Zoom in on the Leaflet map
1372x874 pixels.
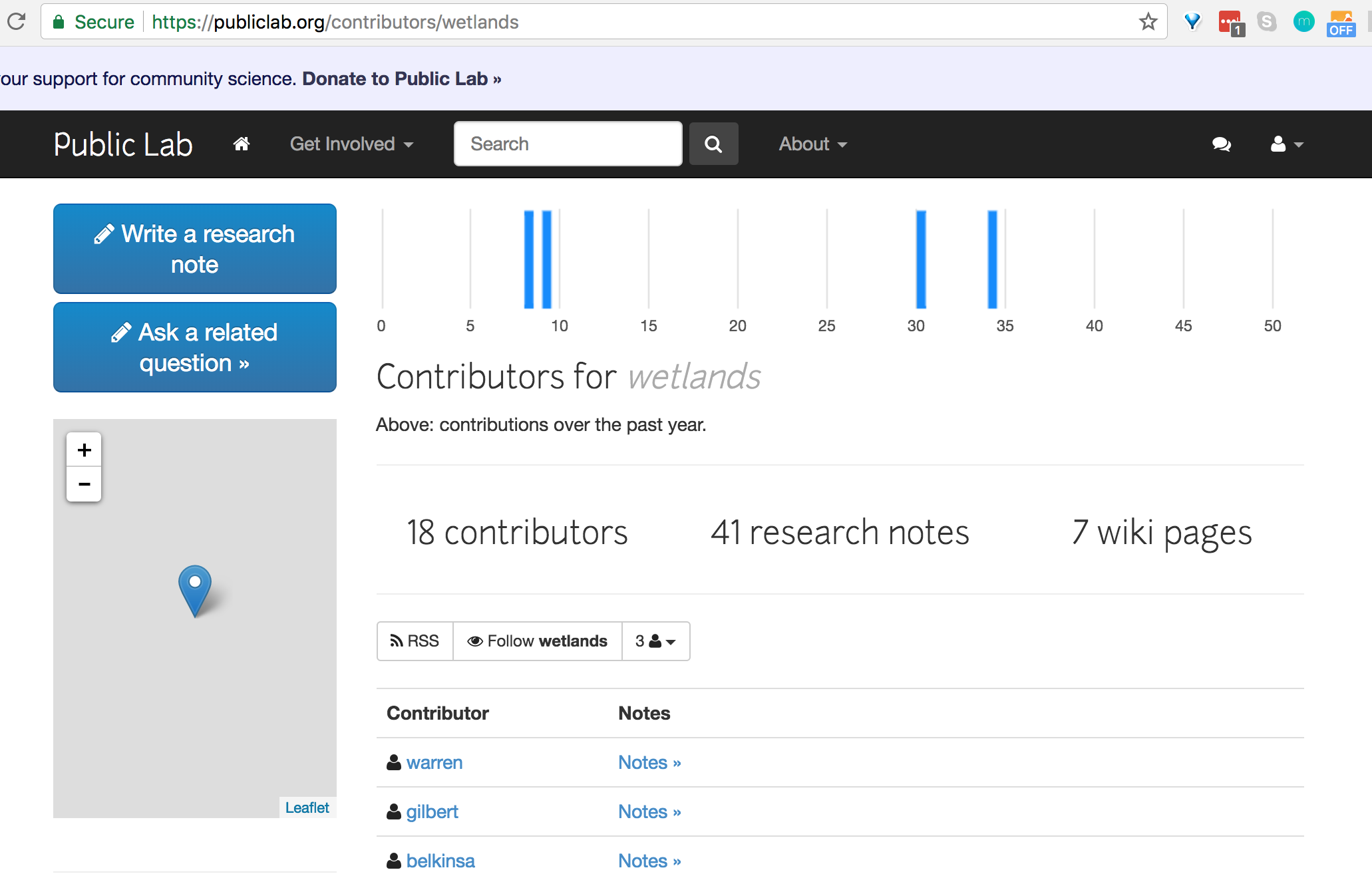click(84, 450)
